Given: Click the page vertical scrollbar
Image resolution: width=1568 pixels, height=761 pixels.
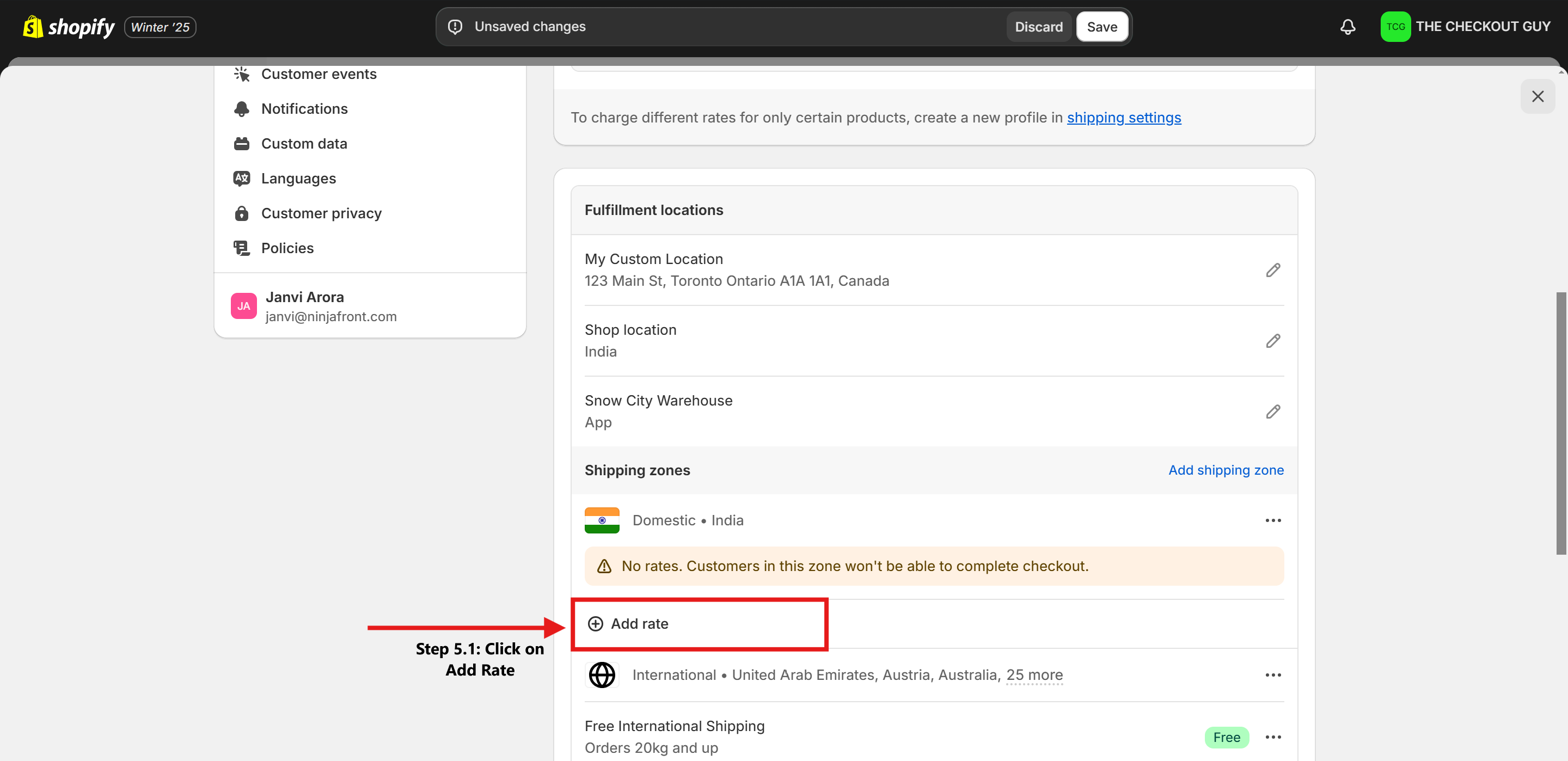Looking at the screenshot, I should (1561, 423).
